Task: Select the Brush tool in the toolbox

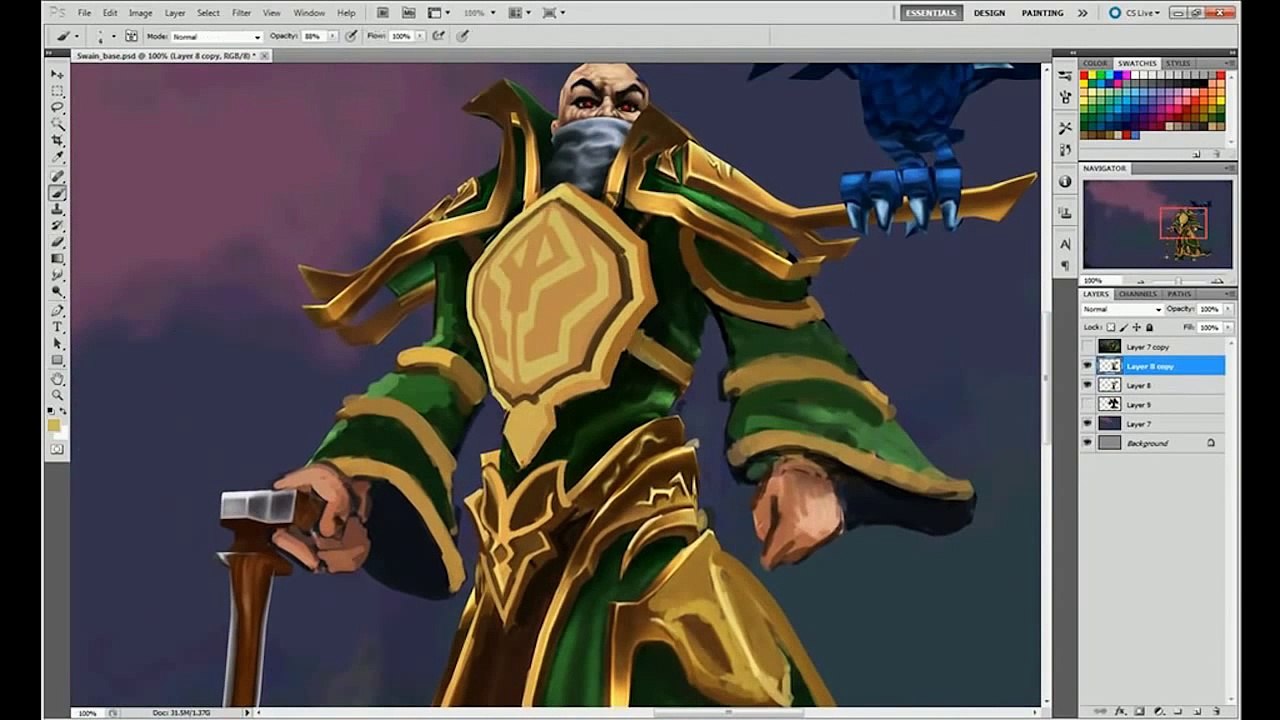Action: point(58,193)
